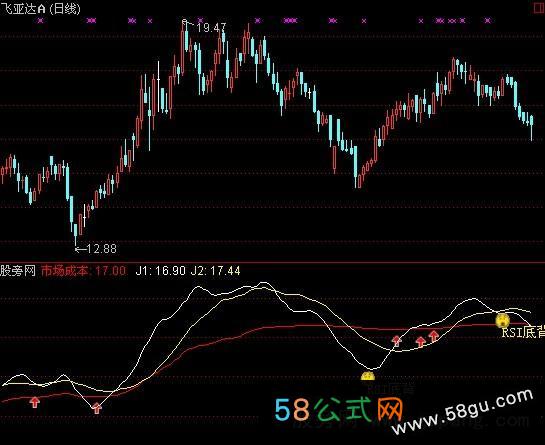
Task: Click the 12.88 low price label
Action: (x=101, y=249)
